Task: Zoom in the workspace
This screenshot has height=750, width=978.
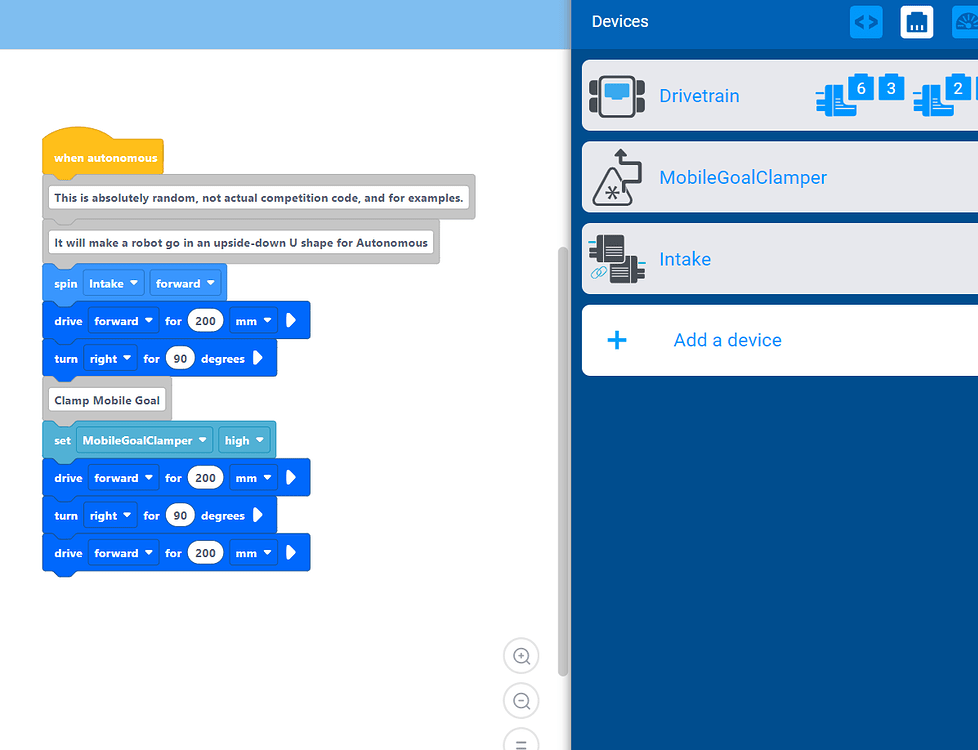Action: (x=521, y=656)
